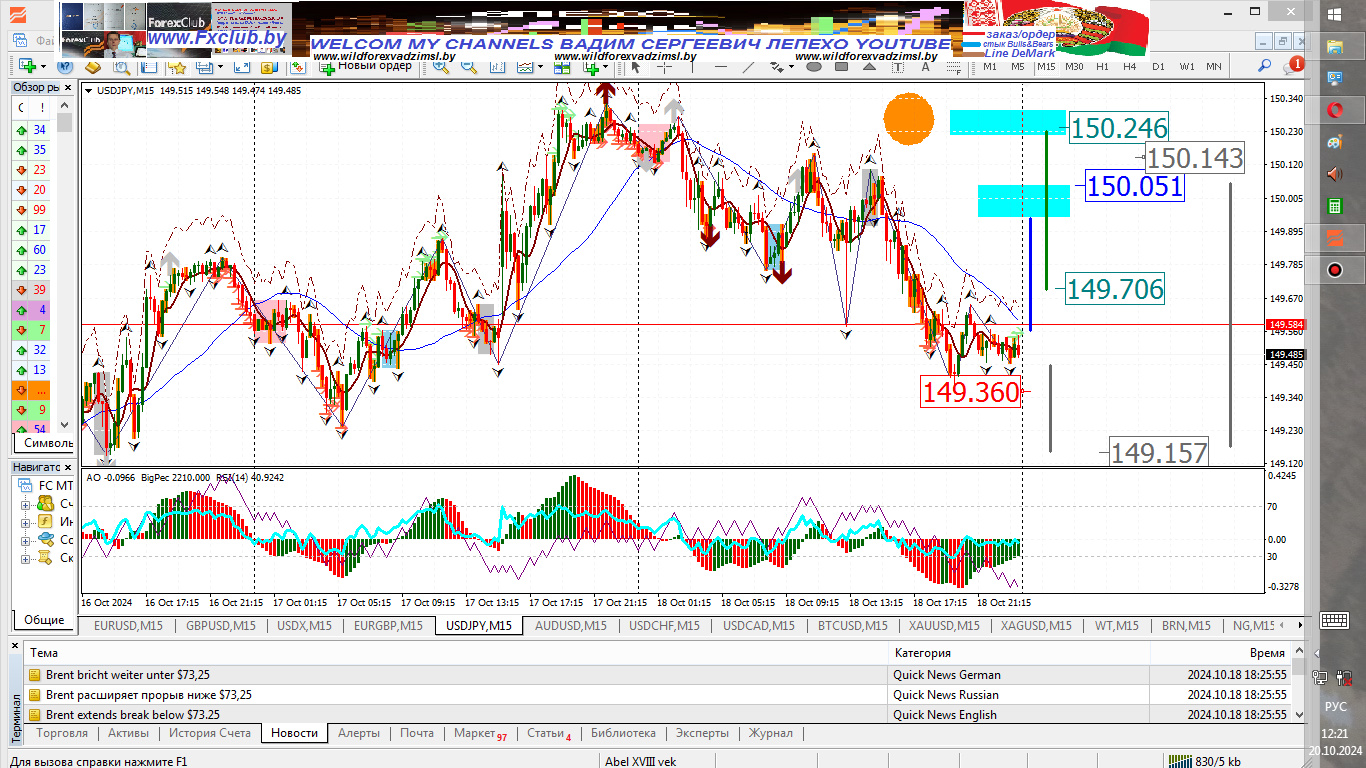Toggle full-screen arrows icon in toolbar

click(242, 67)
